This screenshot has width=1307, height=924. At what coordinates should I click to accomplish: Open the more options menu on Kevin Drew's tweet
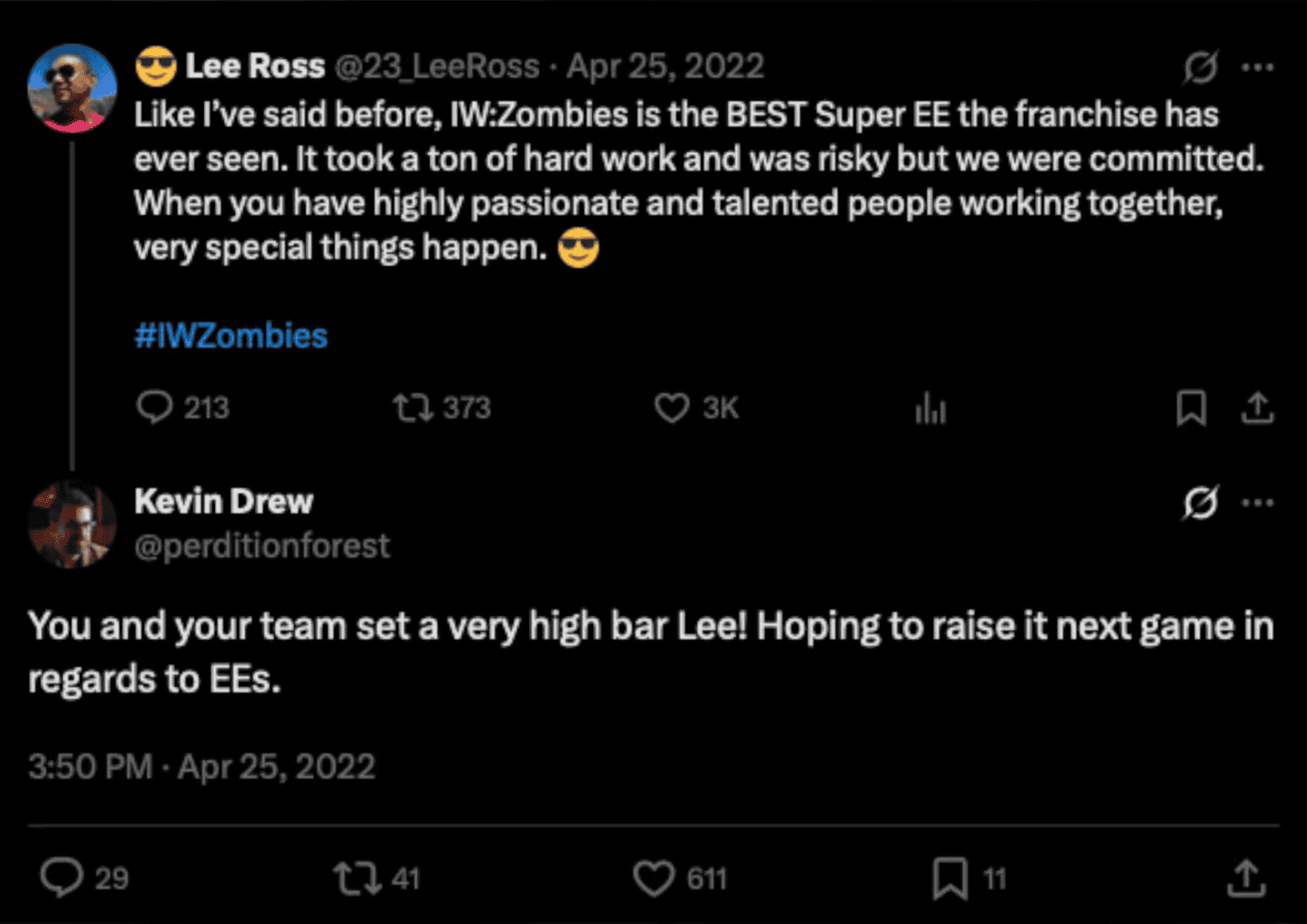[x=1258, y=504]
